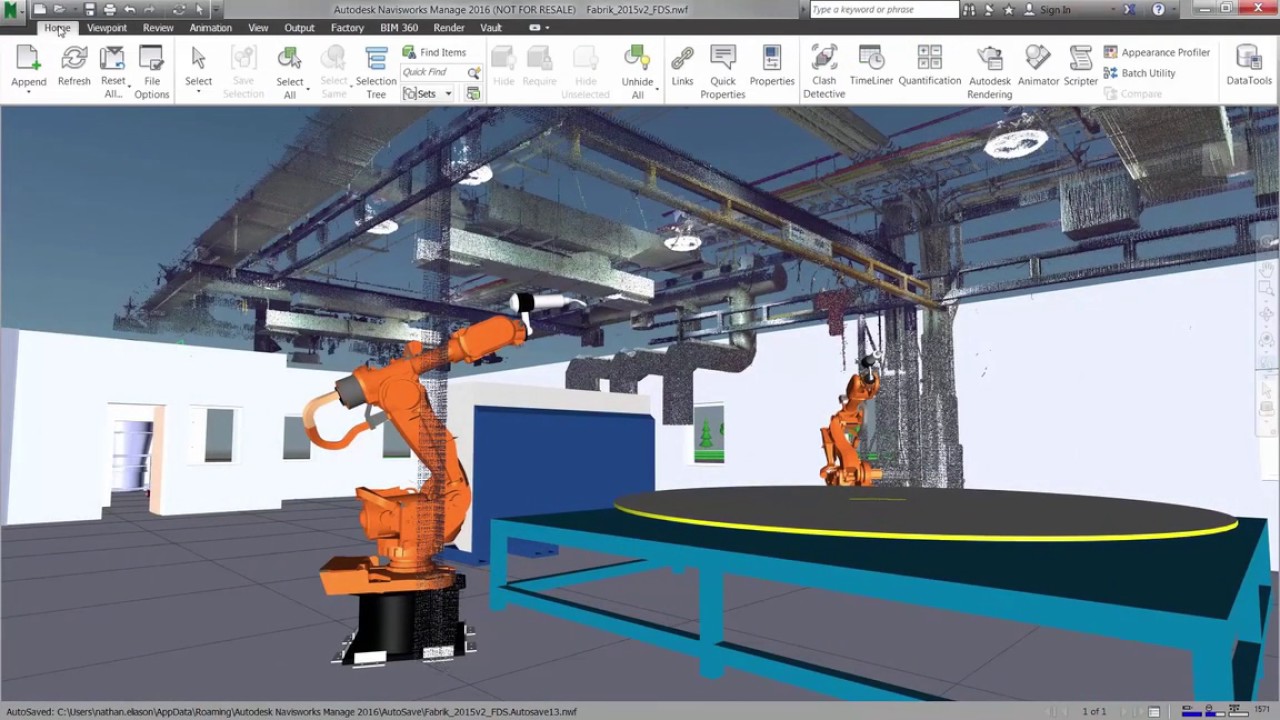Toggle Quick Properties display

pos(723,72)
